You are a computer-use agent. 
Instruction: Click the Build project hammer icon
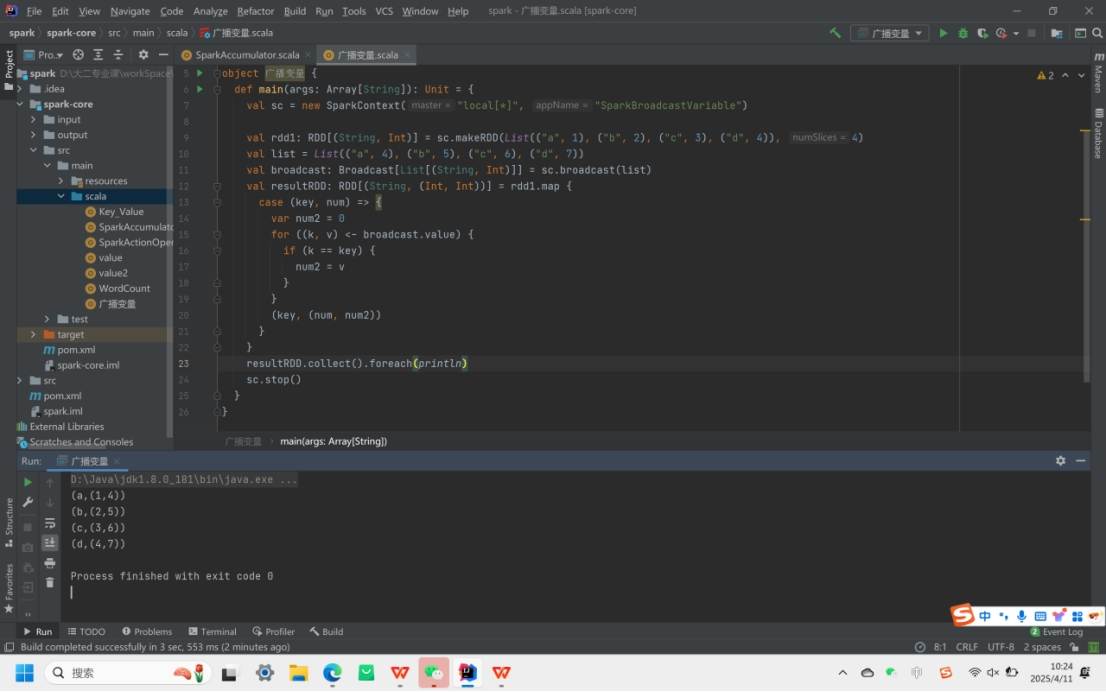click(835, 33)
